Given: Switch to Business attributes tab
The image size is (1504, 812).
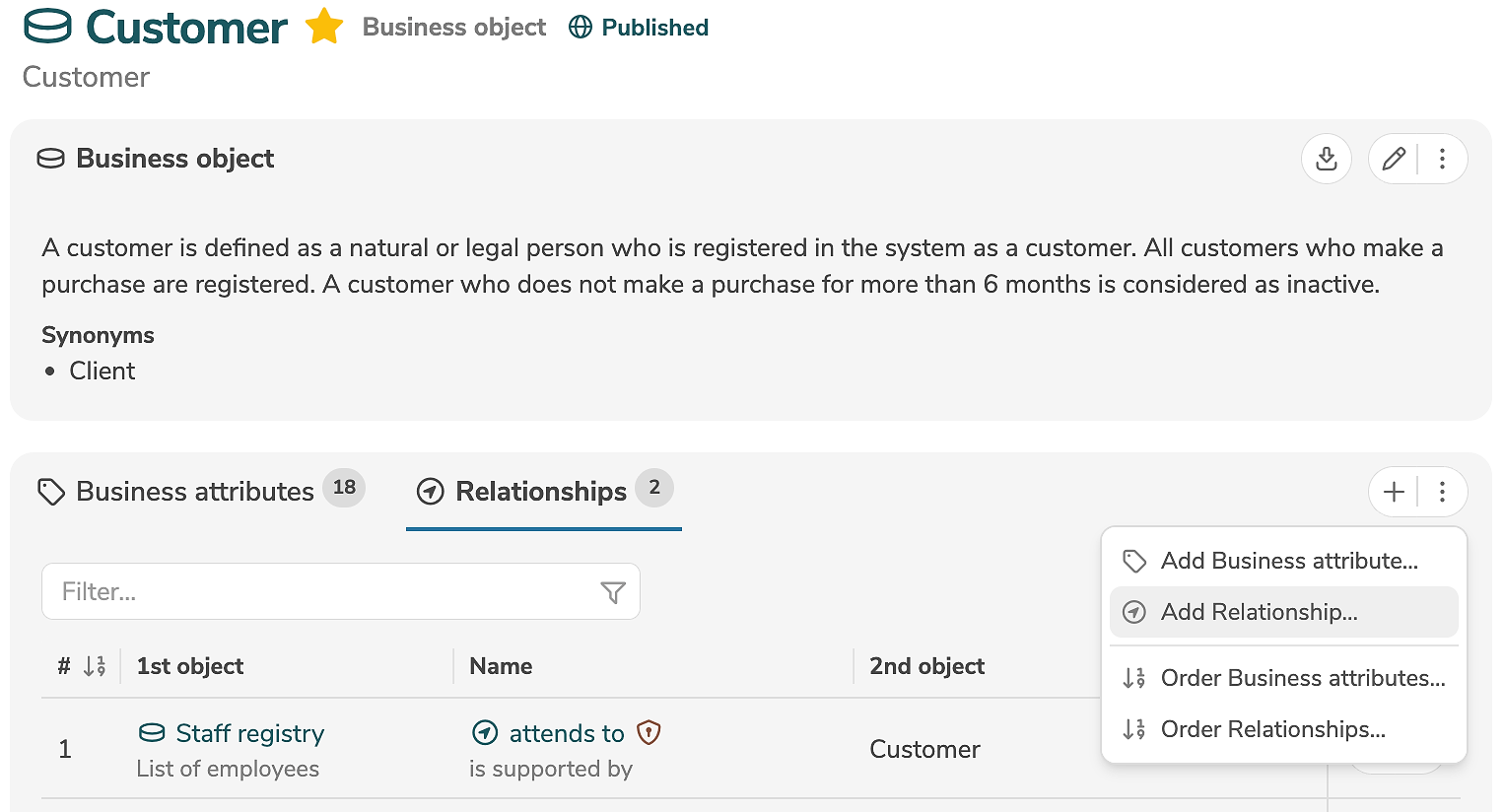Looking at the screenshot, I should pyautogui.click(x=195, y=491).
